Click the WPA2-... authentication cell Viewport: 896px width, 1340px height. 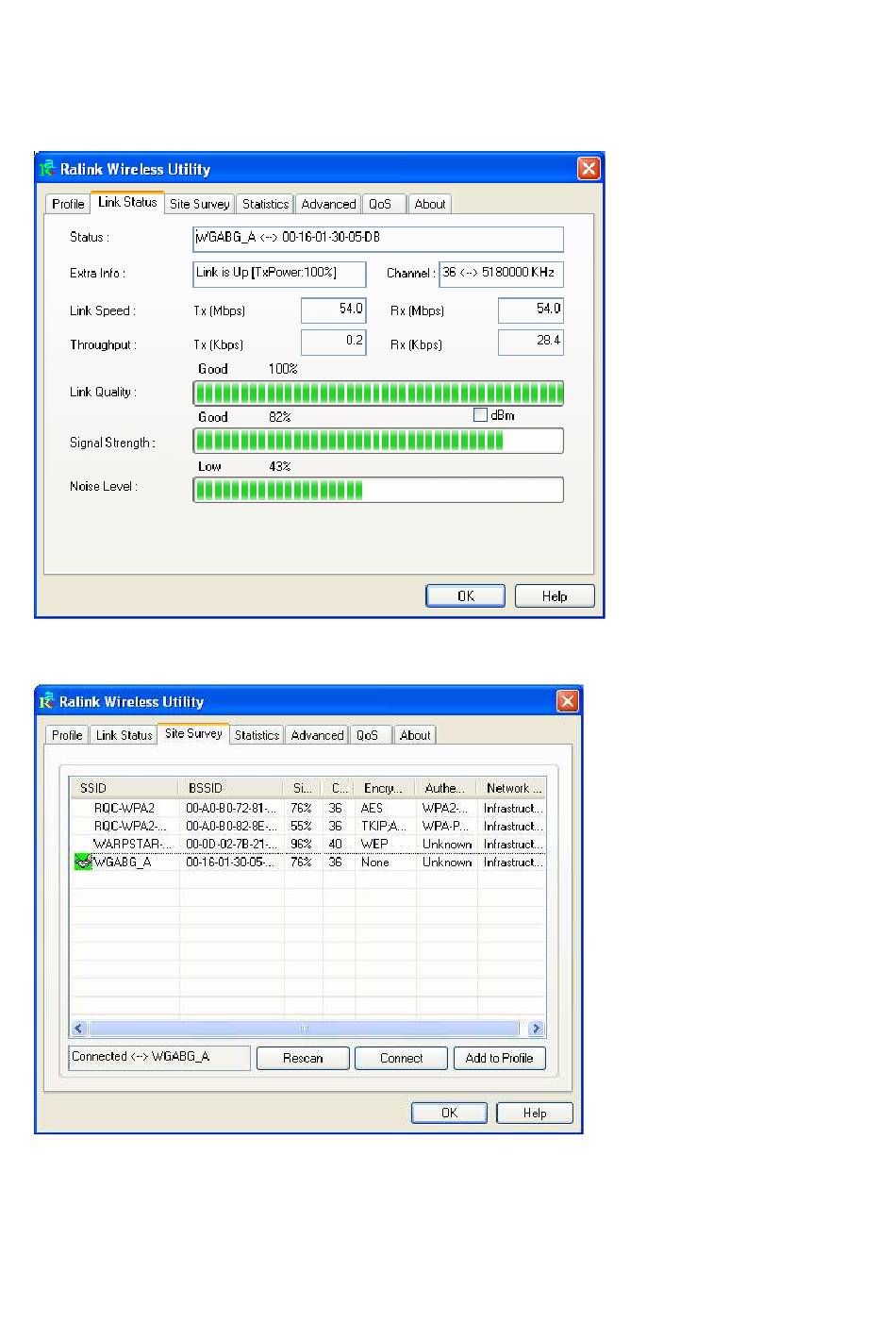(444, 808)
